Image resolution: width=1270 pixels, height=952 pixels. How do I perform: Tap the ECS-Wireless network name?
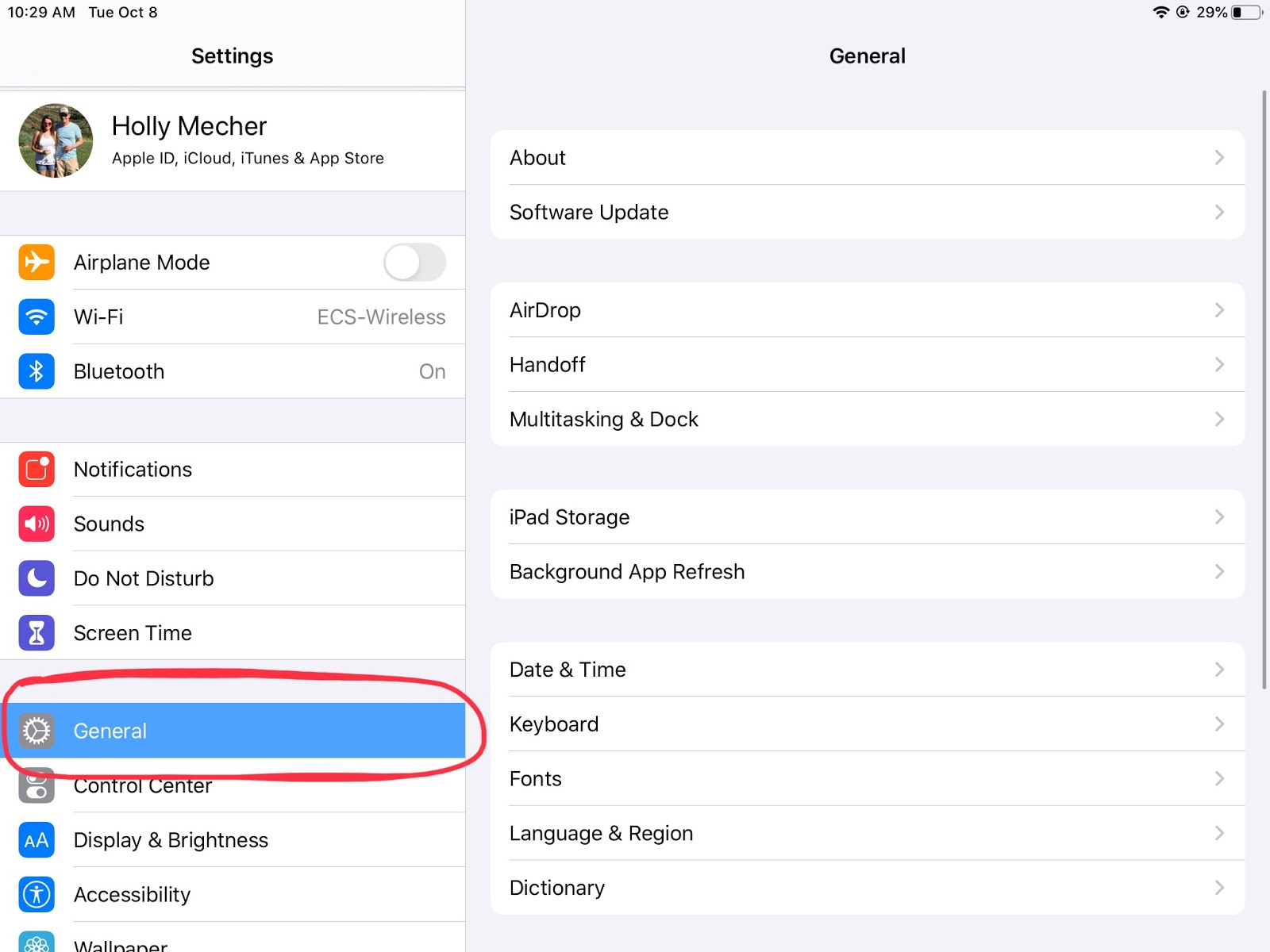[381, 317]
